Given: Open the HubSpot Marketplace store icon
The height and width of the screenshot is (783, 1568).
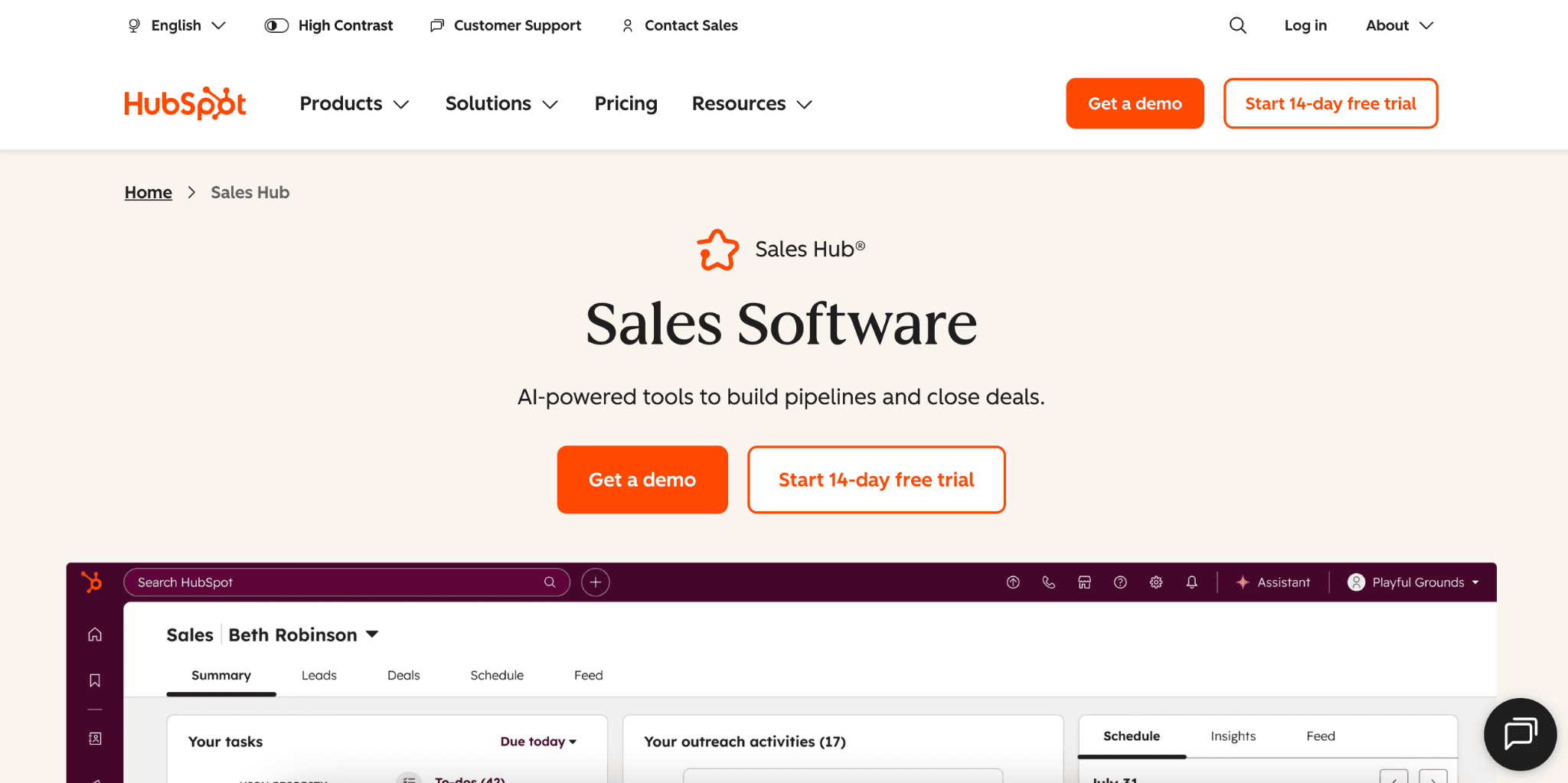Looking at the screenshot, I should click(x=1084, y=582).
